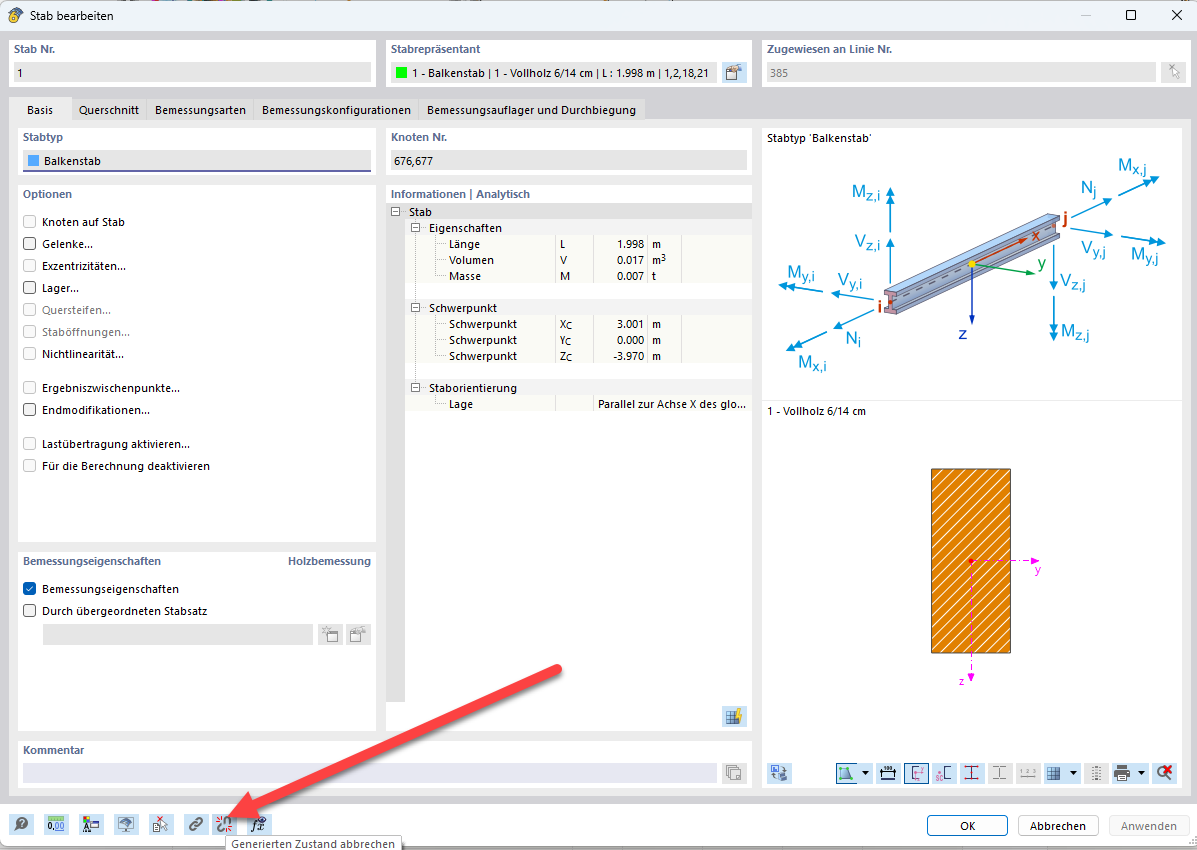Image resolution: width=1197 pixels, height=850 pixels.
Task: Open the print button dropdown arrow
Action: pyautogui.click(x=1141, y=773)
